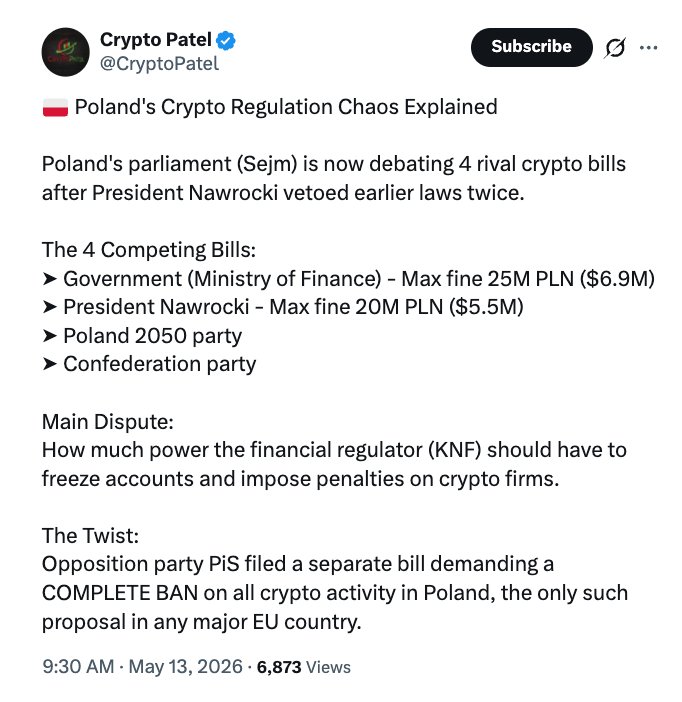Viewport: 682px width, 702px height.
Task: Click the COMPLETE BAN text
Action: coord(120,593)
